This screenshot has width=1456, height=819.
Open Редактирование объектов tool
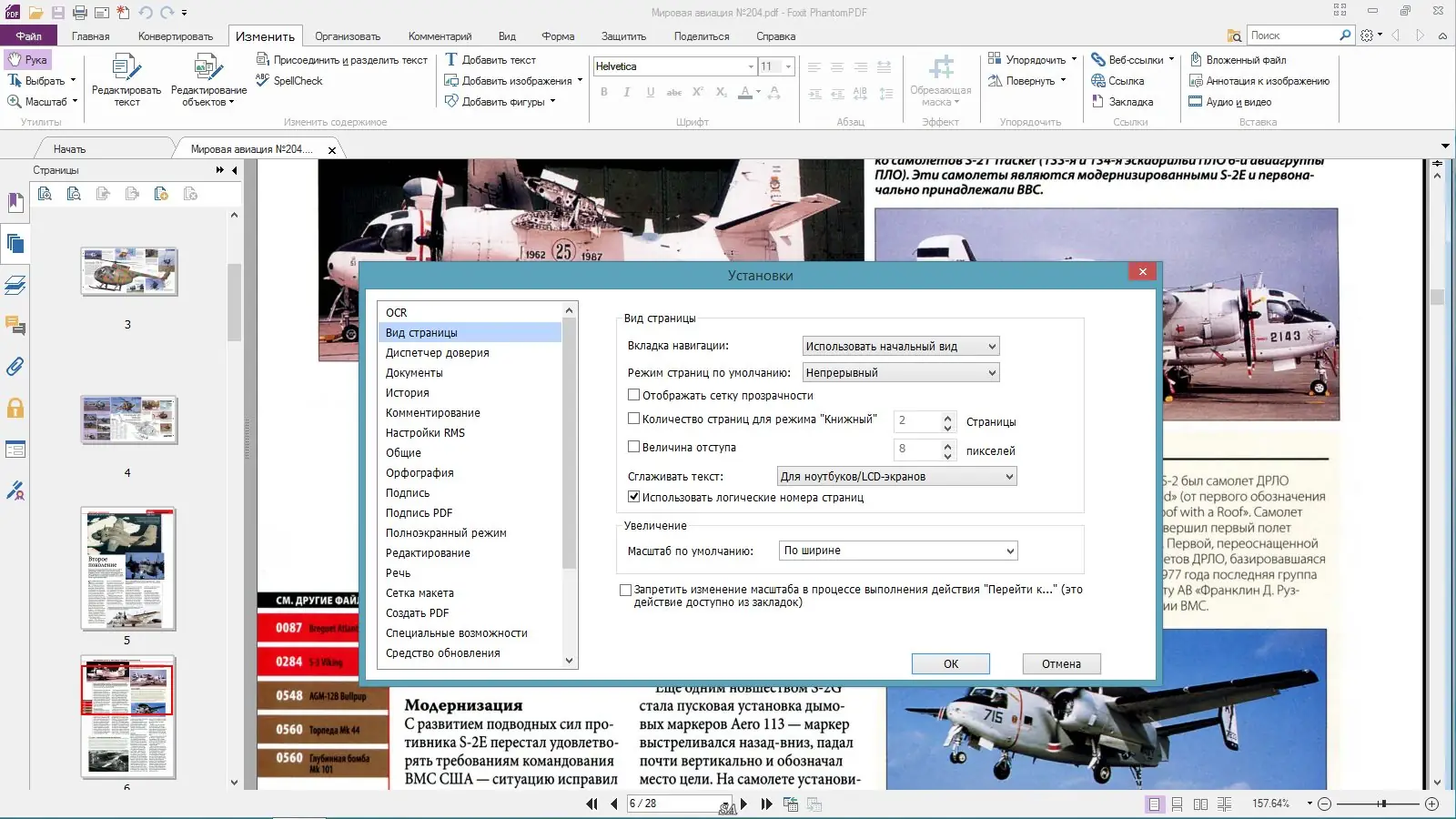[208, 80]
